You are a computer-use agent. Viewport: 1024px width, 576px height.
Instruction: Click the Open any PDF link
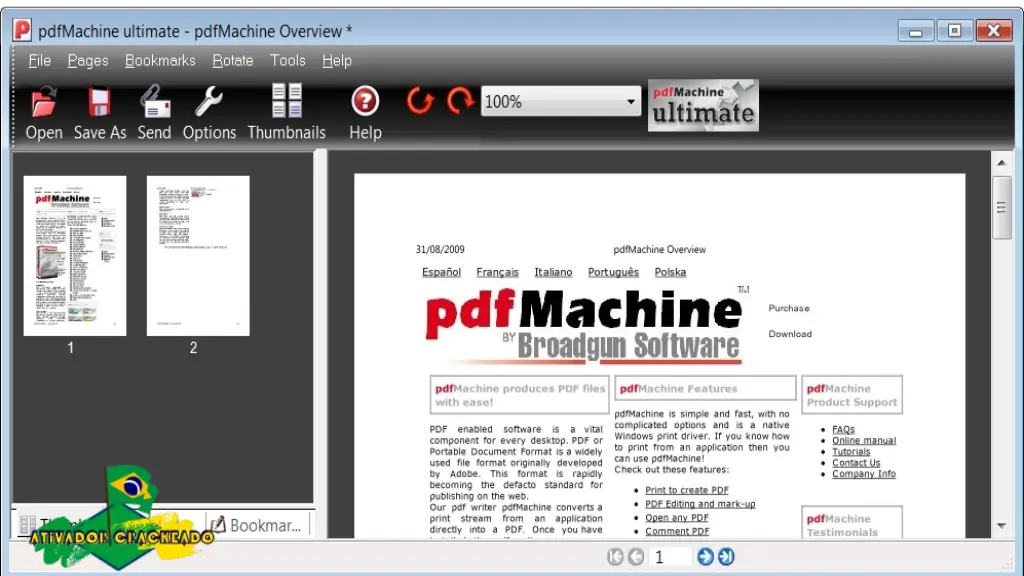point(677,518)
